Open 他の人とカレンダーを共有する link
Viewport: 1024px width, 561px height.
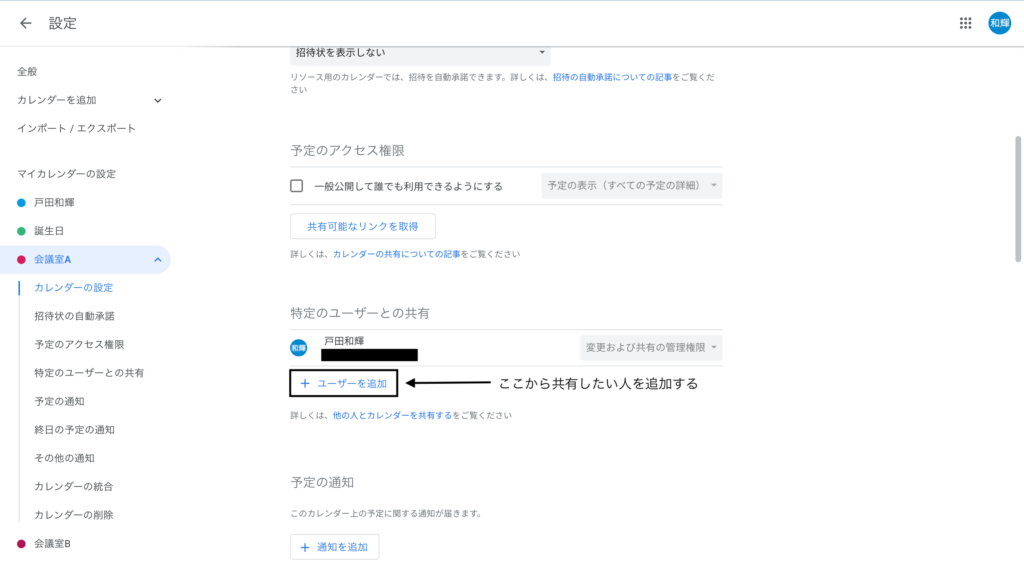pyautogui.click(x=392, y=415)
